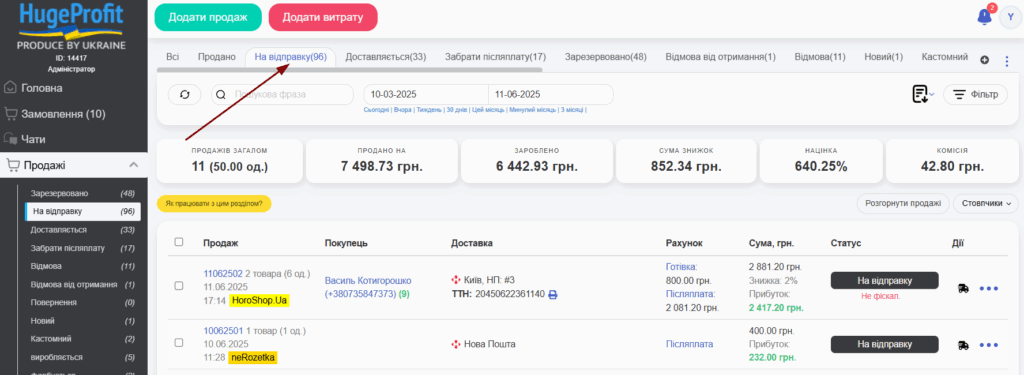Click the horizontal scrollbar under the tabs
This screenshot has width=1024, height=375.
pos(349,69)
